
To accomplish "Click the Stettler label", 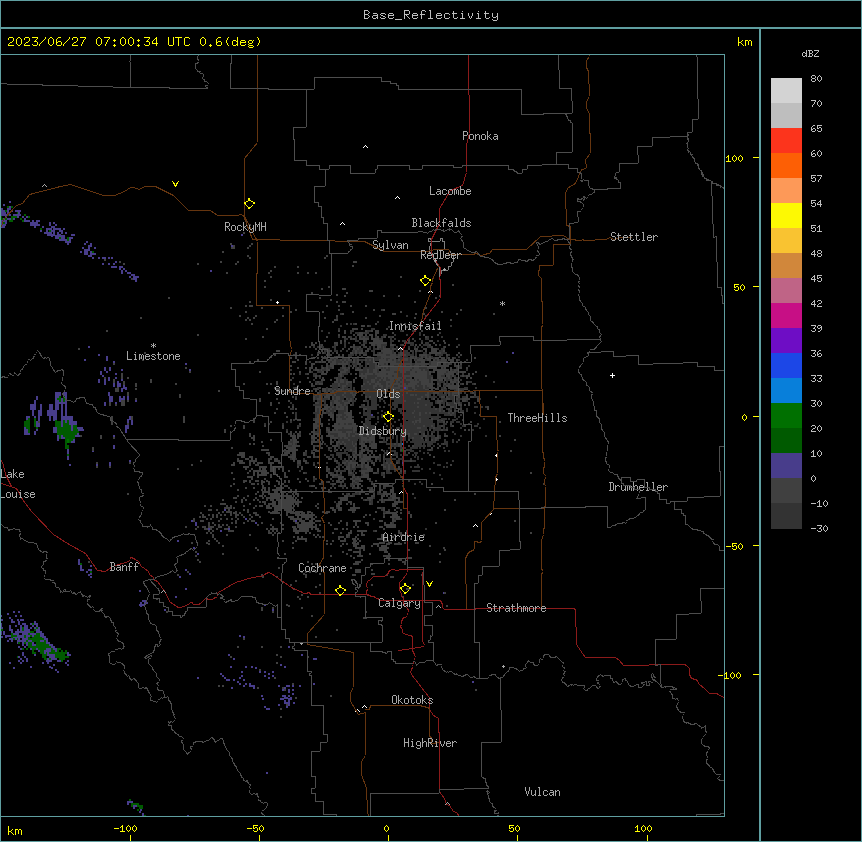I will (x=634, y=237).
